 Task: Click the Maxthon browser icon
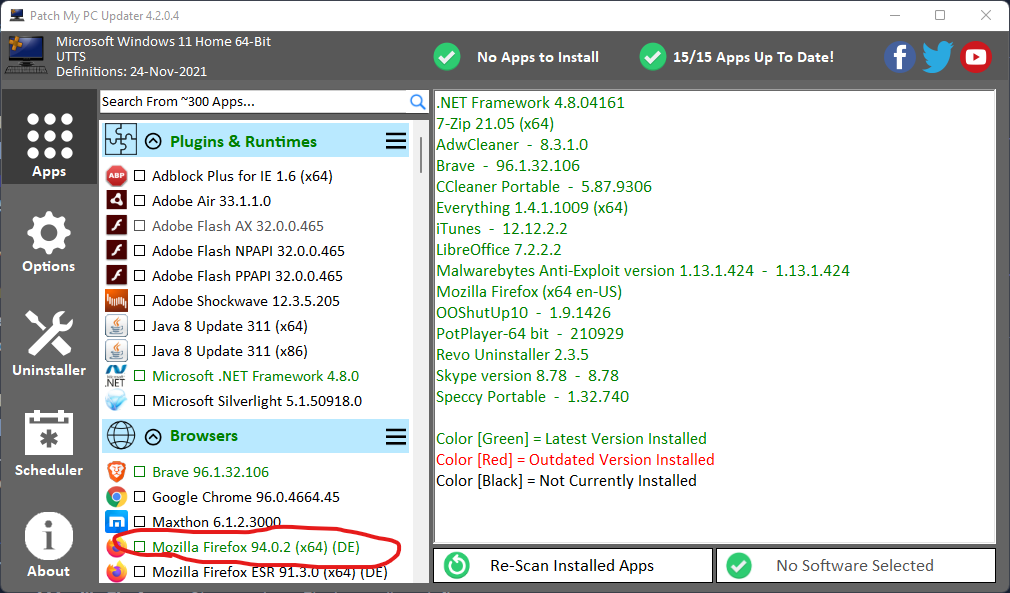[x=117, y=522]
